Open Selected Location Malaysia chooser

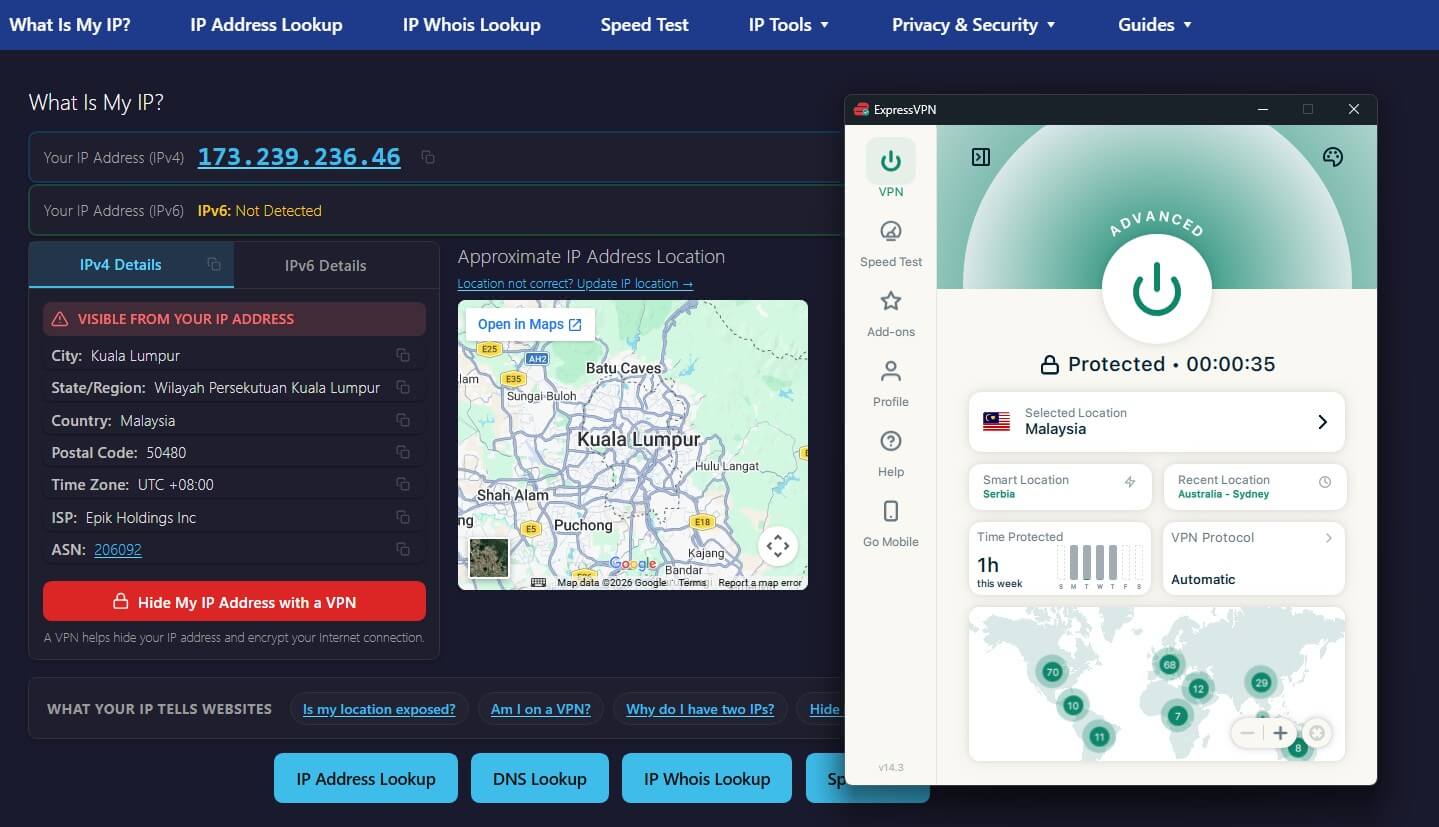click(x=1156, y=421)
